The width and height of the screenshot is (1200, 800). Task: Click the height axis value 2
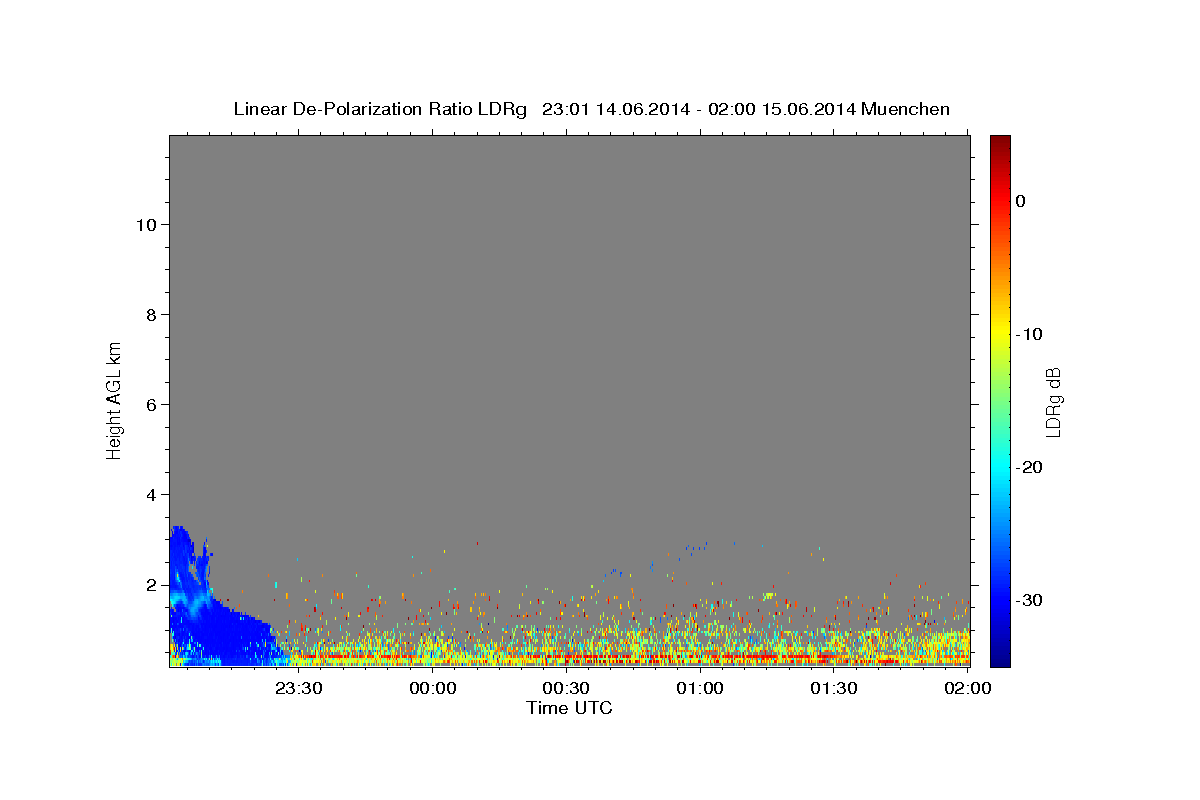click(x=150, y=585)
